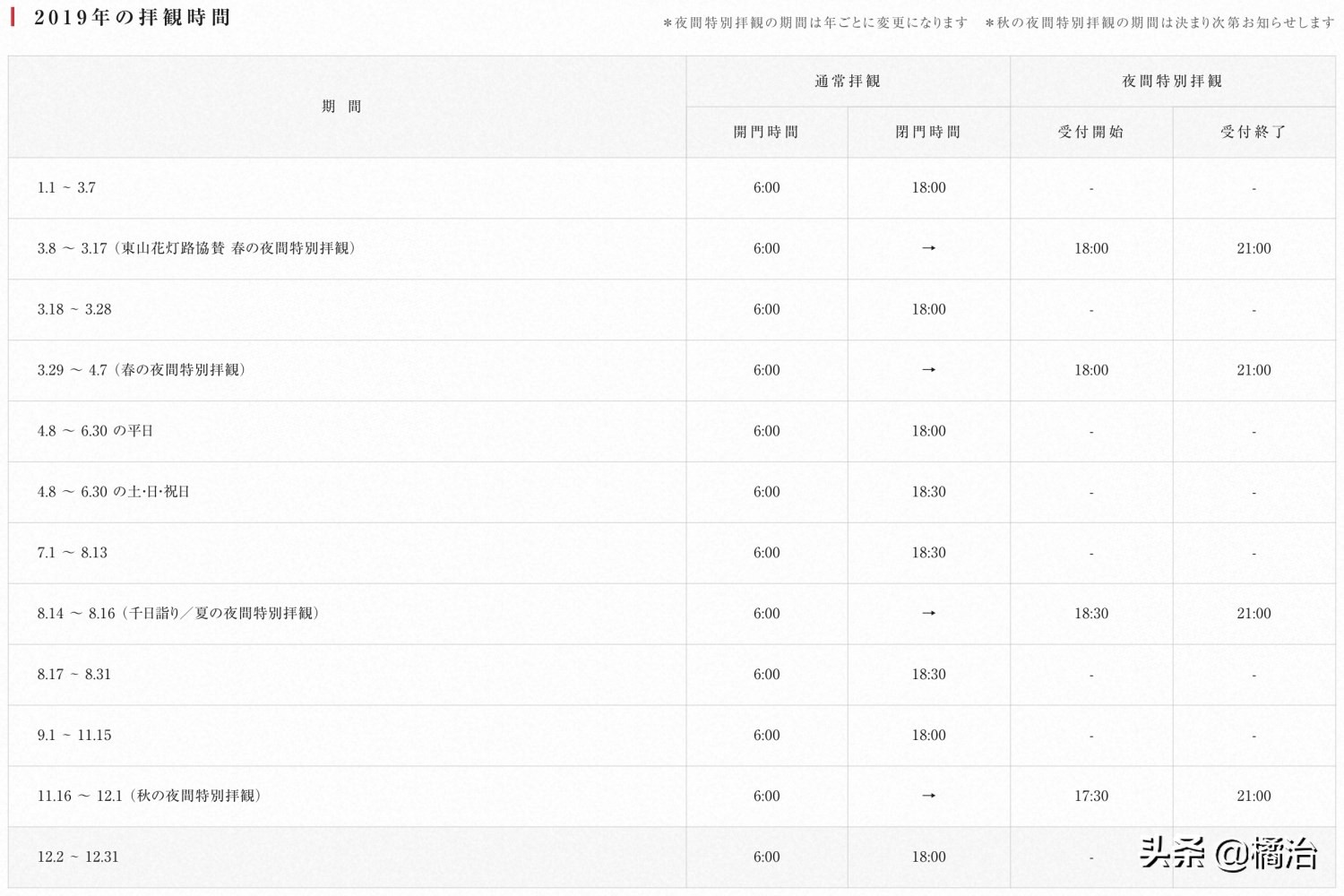The height and width of the screenshot is (896, 1344).
Task: Click 18:00 closing time for 9.1 ~ 11.15
Action: (929, 736)
